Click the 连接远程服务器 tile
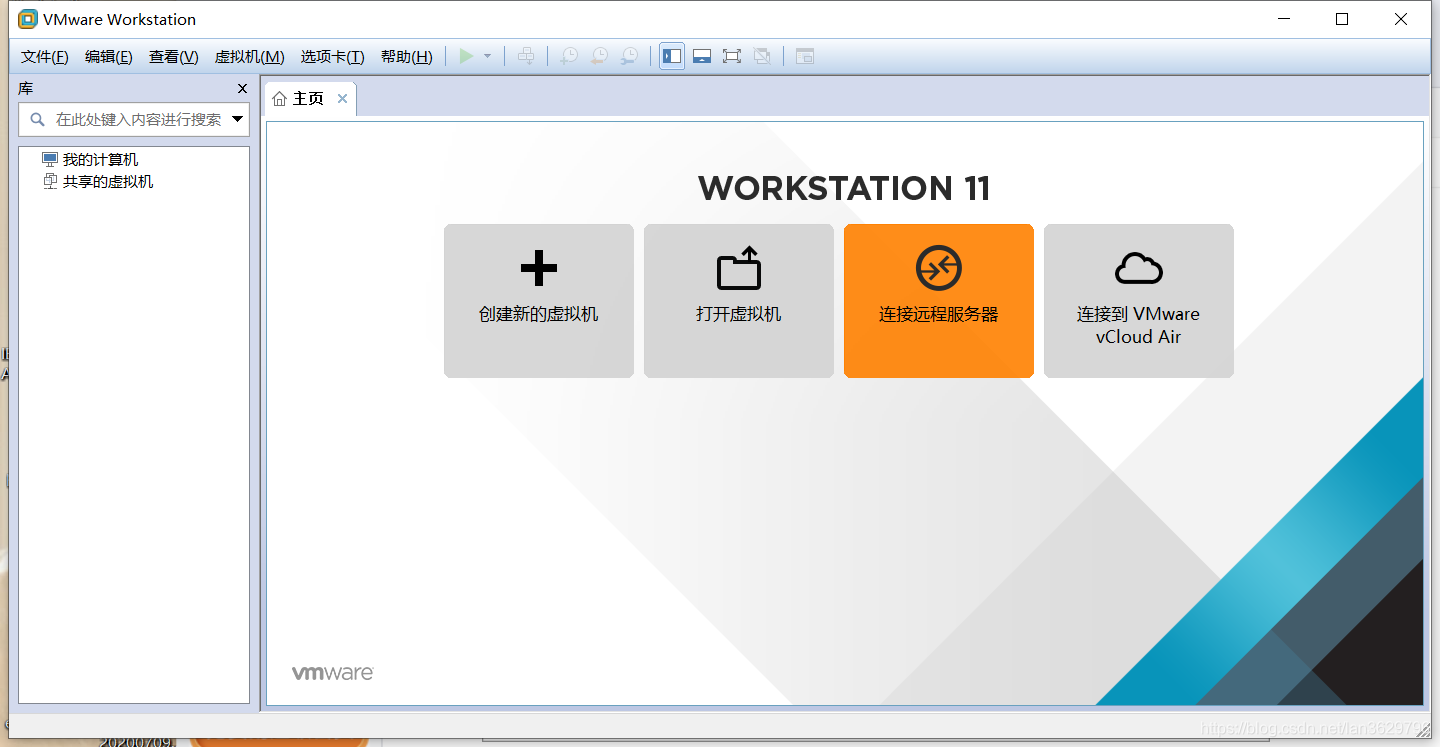This screenshot has height=747, width=1440. coord(939,301)
